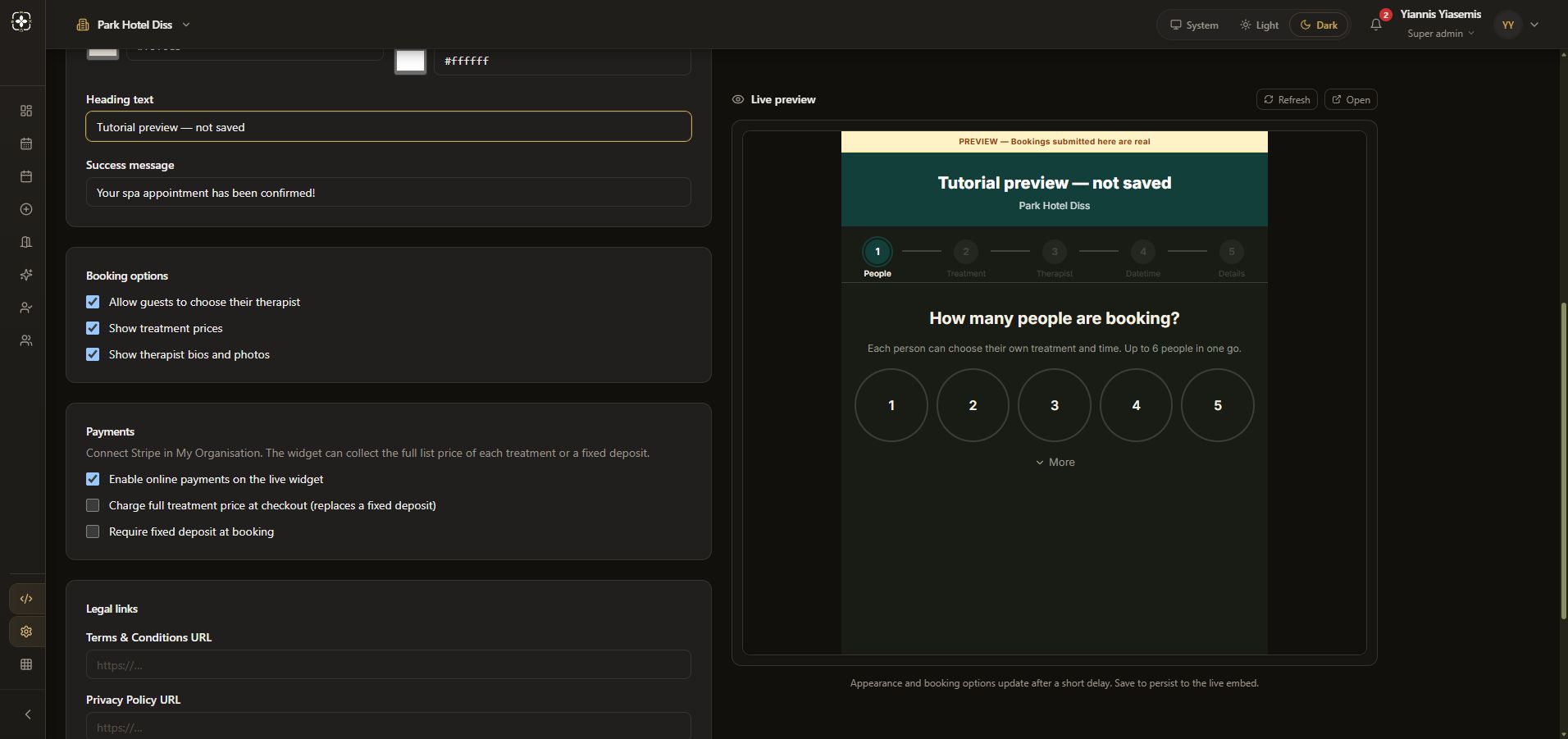
Task: Choose 5 people in booking preview
Action: coord(1218,405)
